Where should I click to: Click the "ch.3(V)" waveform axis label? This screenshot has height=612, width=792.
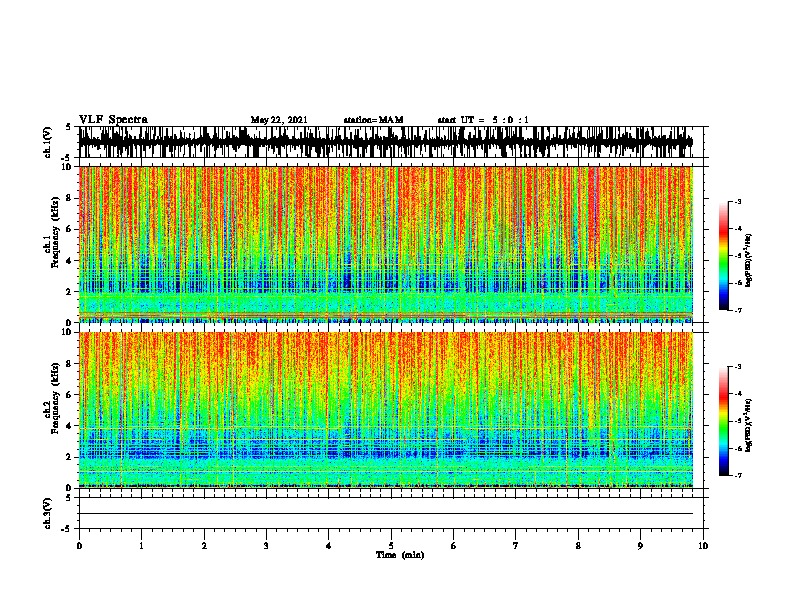(47, 514)
